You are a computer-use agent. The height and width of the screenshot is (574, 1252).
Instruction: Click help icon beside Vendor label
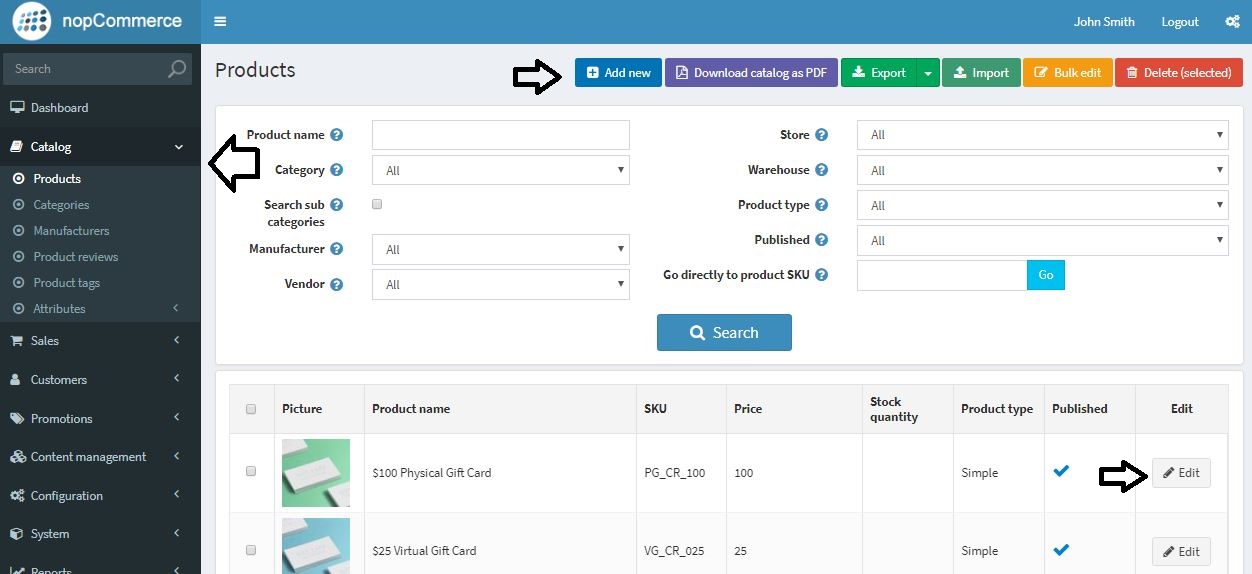coord(337,284)
